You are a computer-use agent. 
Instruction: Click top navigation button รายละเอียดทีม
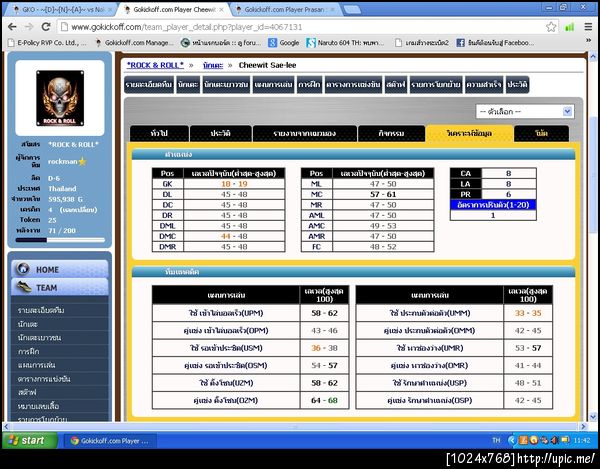pos(149,85)
